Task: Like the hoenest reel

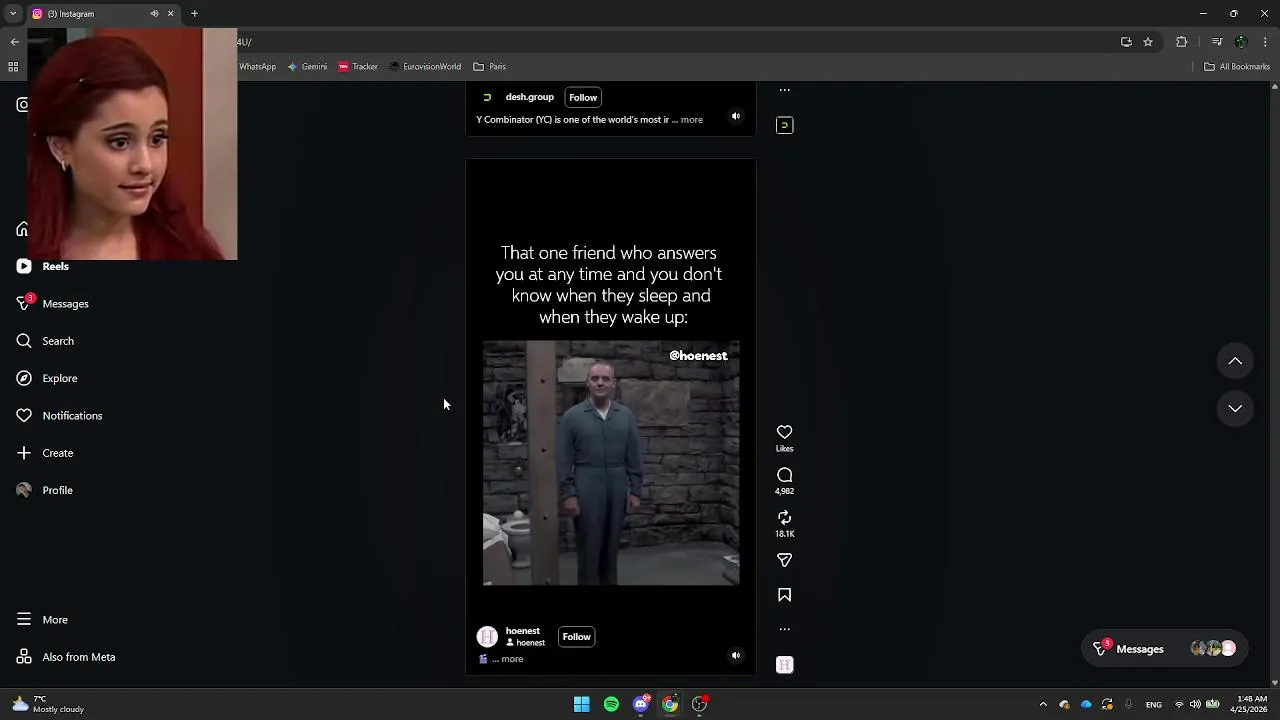Action: click(784, 432)
